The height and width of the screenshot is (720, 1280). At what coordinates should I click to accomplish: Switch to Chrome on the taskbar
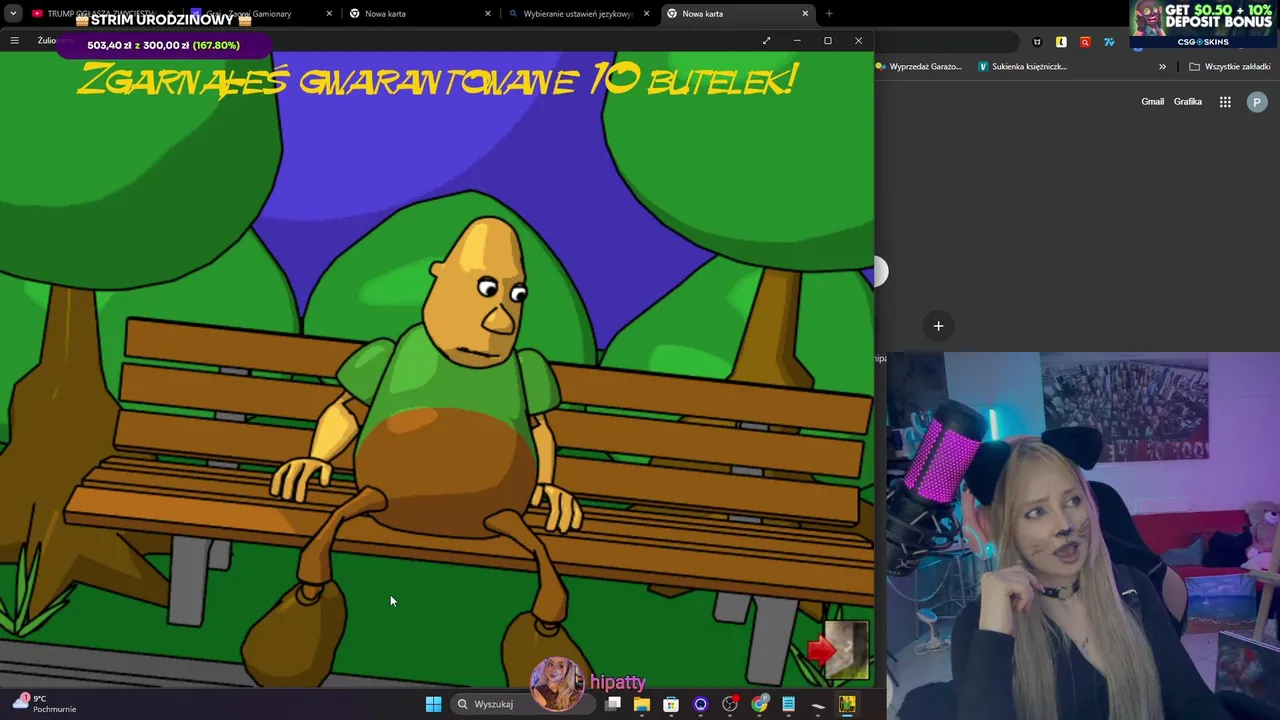point(759,704)
